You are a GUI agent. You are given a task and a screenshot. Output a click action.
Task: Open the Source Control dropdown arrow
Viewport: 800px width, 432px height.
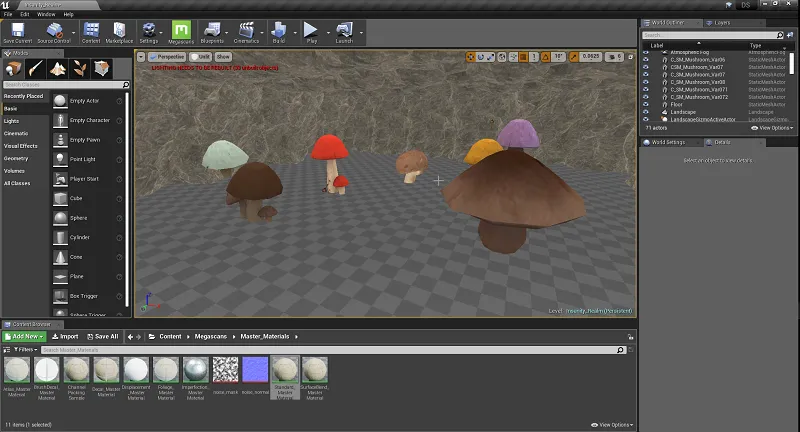[x=74, y=33]
